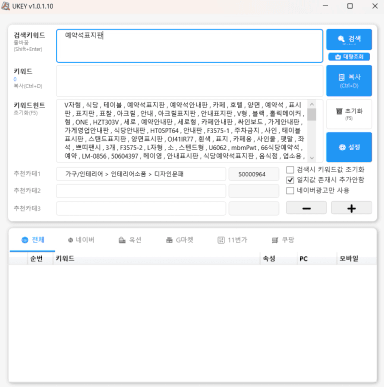Switch to the 11번가 tab
The image size is (384, 387).
(232, 240)
